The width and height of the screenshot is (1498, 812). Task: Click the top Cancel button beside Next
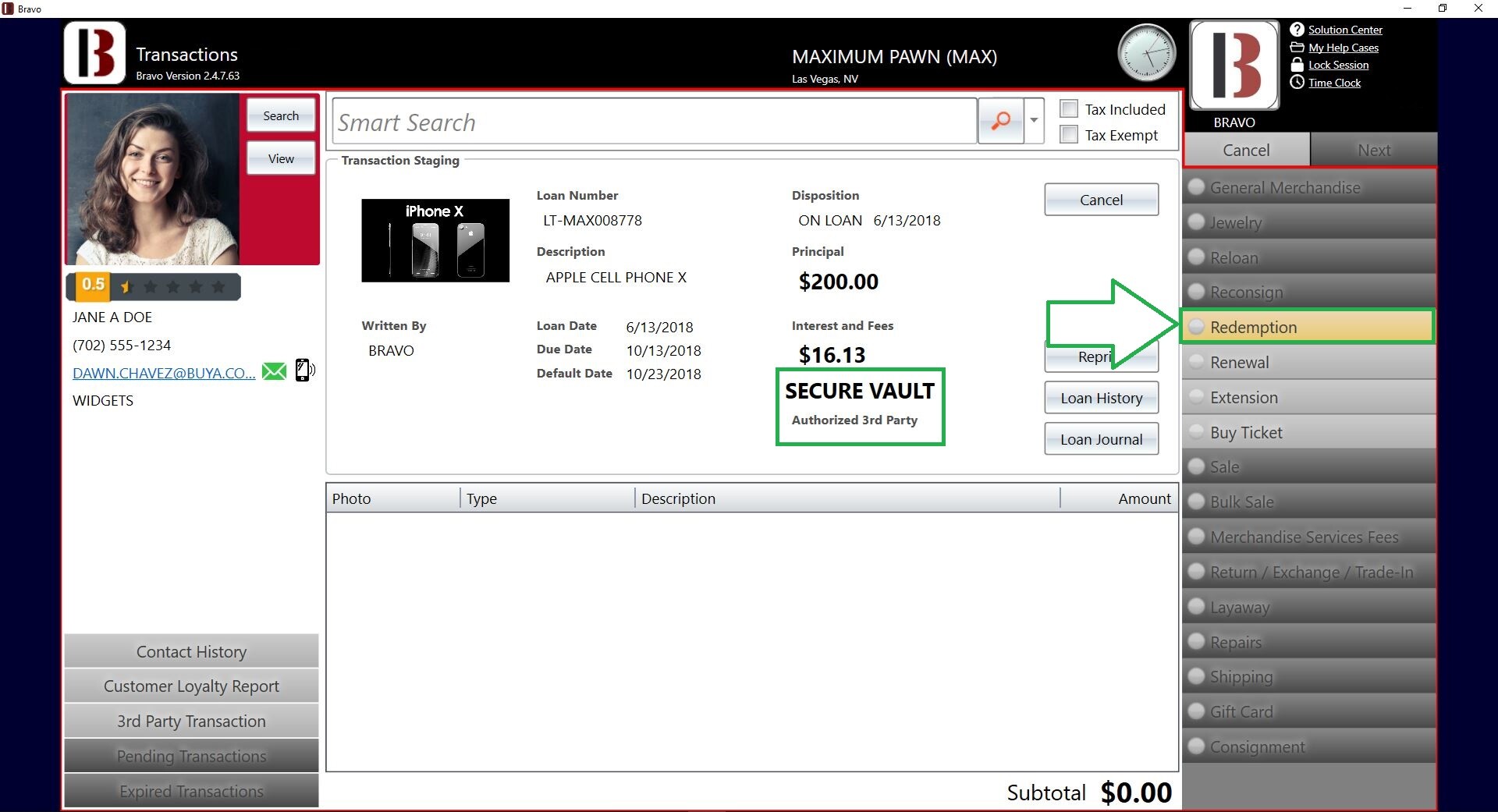[x=1246, y=150]
